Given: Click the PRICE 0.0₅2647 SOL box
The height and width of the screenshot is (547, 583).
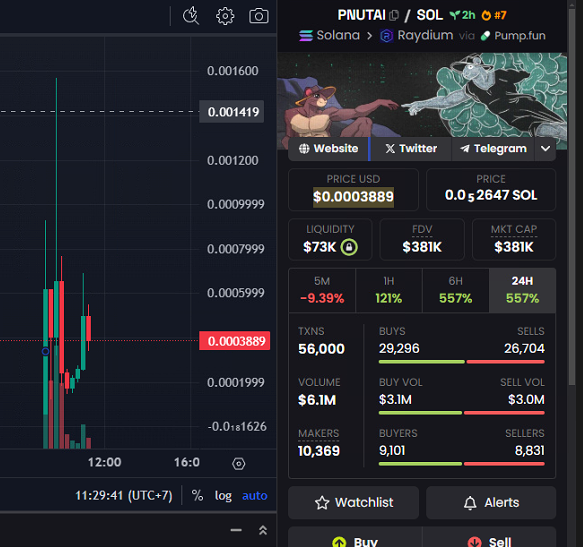Looking at the screenshot, I should click(x=491, y=190).
